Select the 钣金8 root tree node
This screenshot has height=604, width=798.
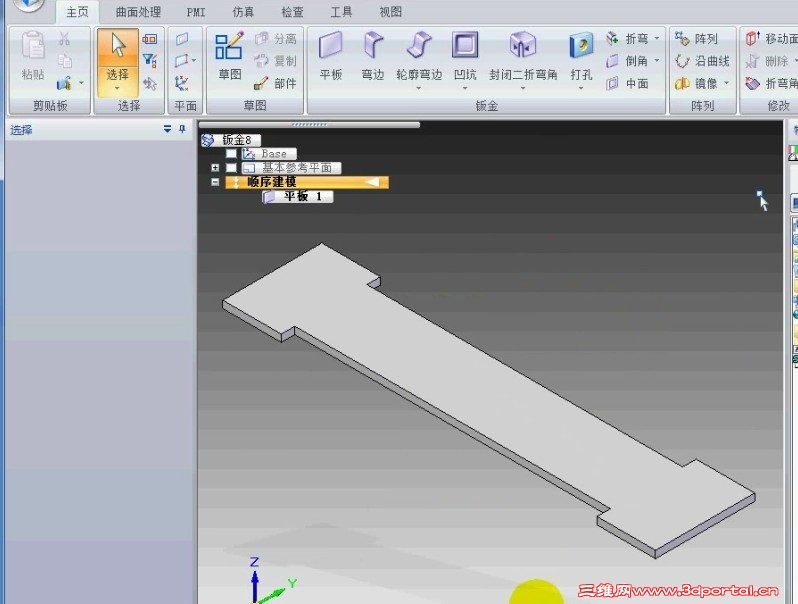pyautogui.click(x=231, y=140)
